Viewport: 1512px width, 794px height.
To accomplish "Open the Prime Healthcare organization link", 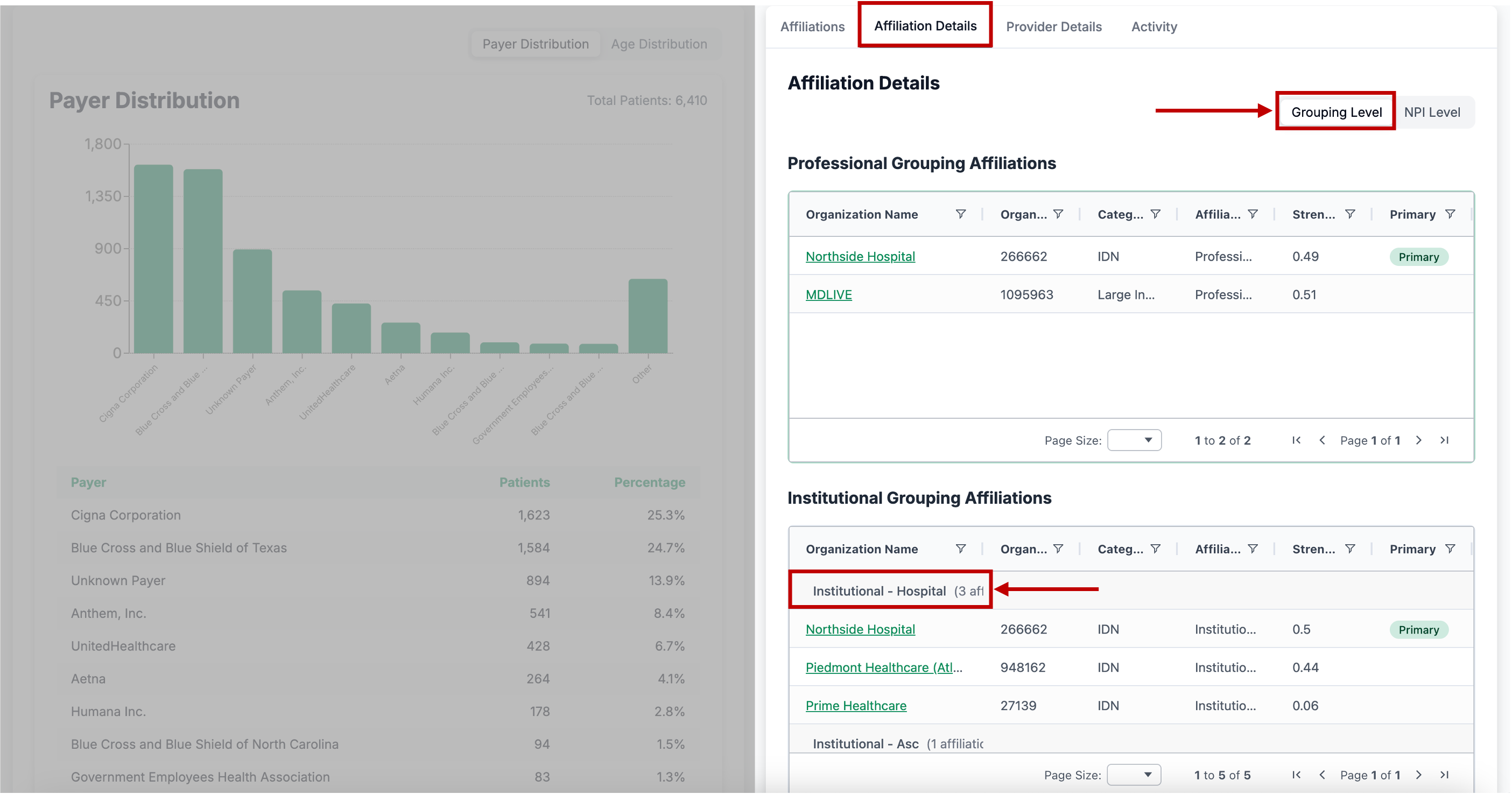I will [x=856, y=705].
